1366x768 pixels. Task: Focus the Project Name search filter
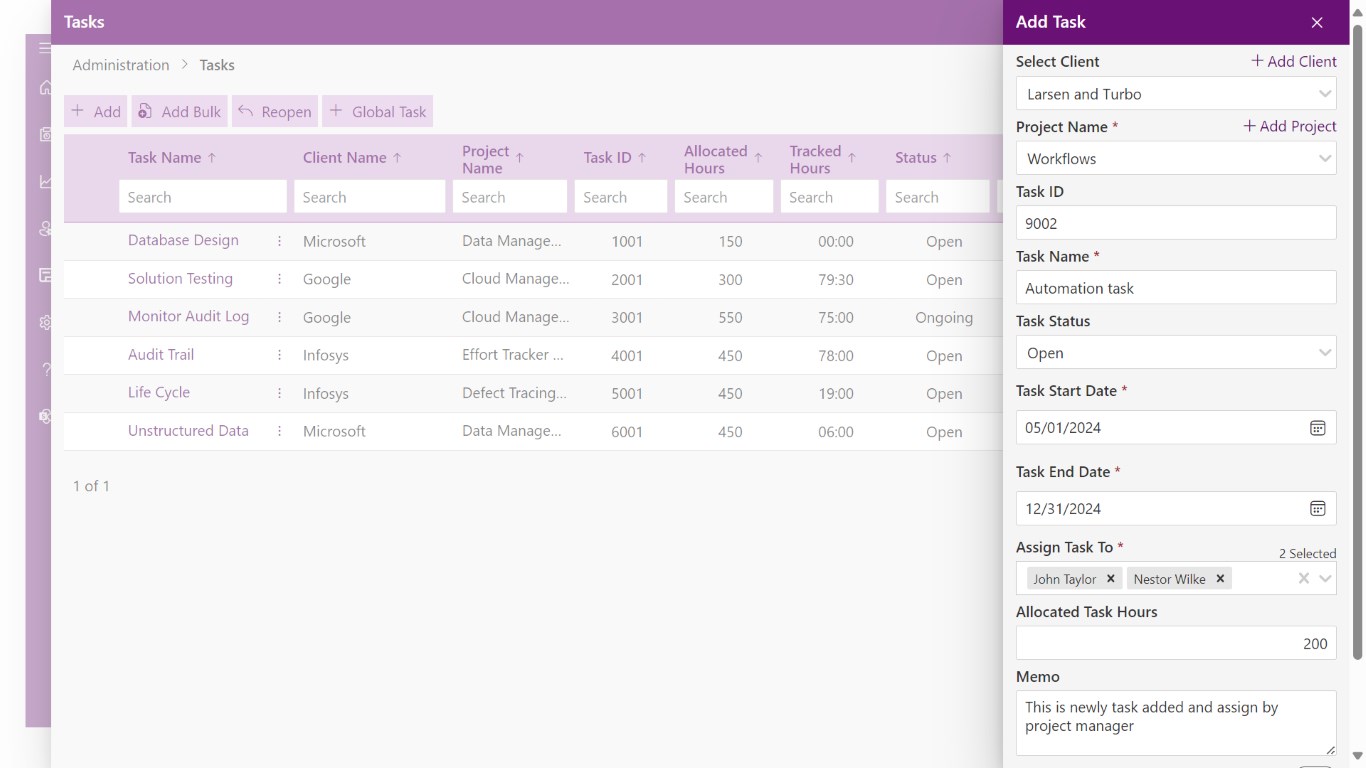point(510,197)
